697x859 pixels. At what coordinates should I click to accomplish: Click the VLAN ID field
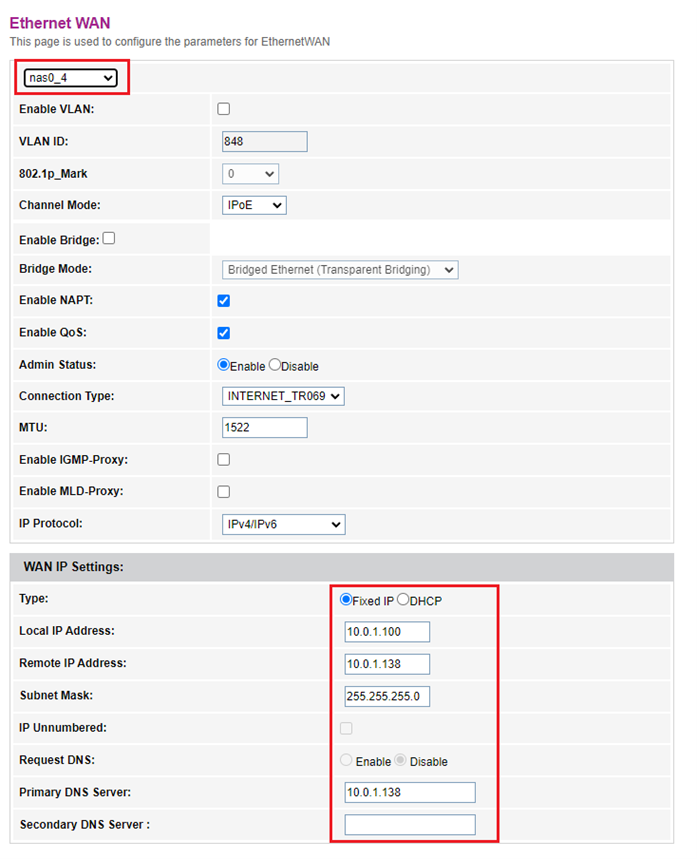pyautogui.click(x=264, y=141)
